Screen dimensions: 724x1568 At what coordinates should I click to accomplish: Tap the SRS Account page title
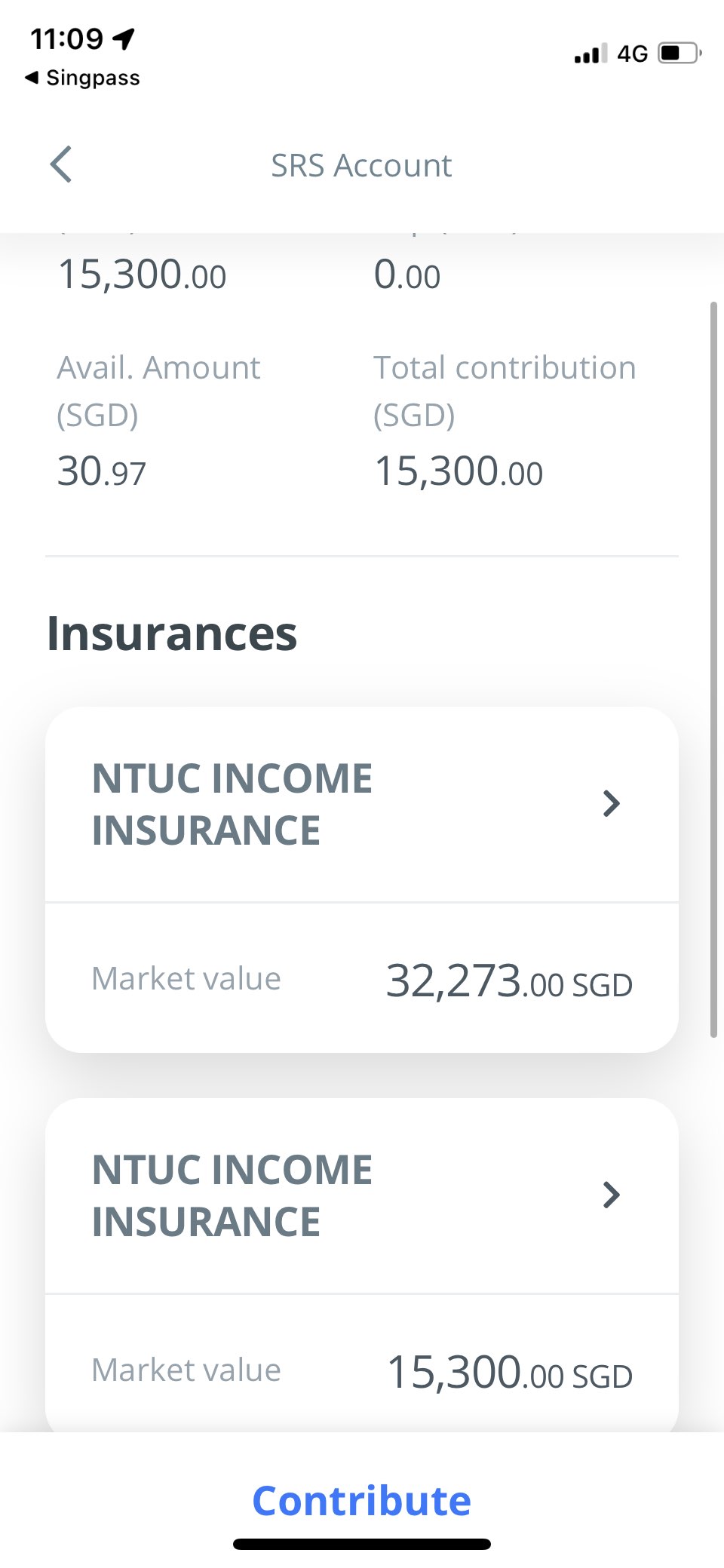pos(361,165)
